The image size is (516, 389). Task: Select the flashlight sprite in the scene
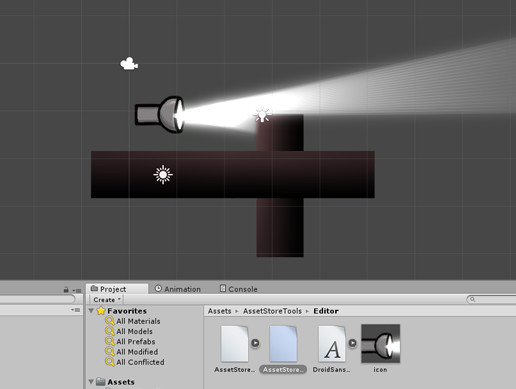click(159, 115)
